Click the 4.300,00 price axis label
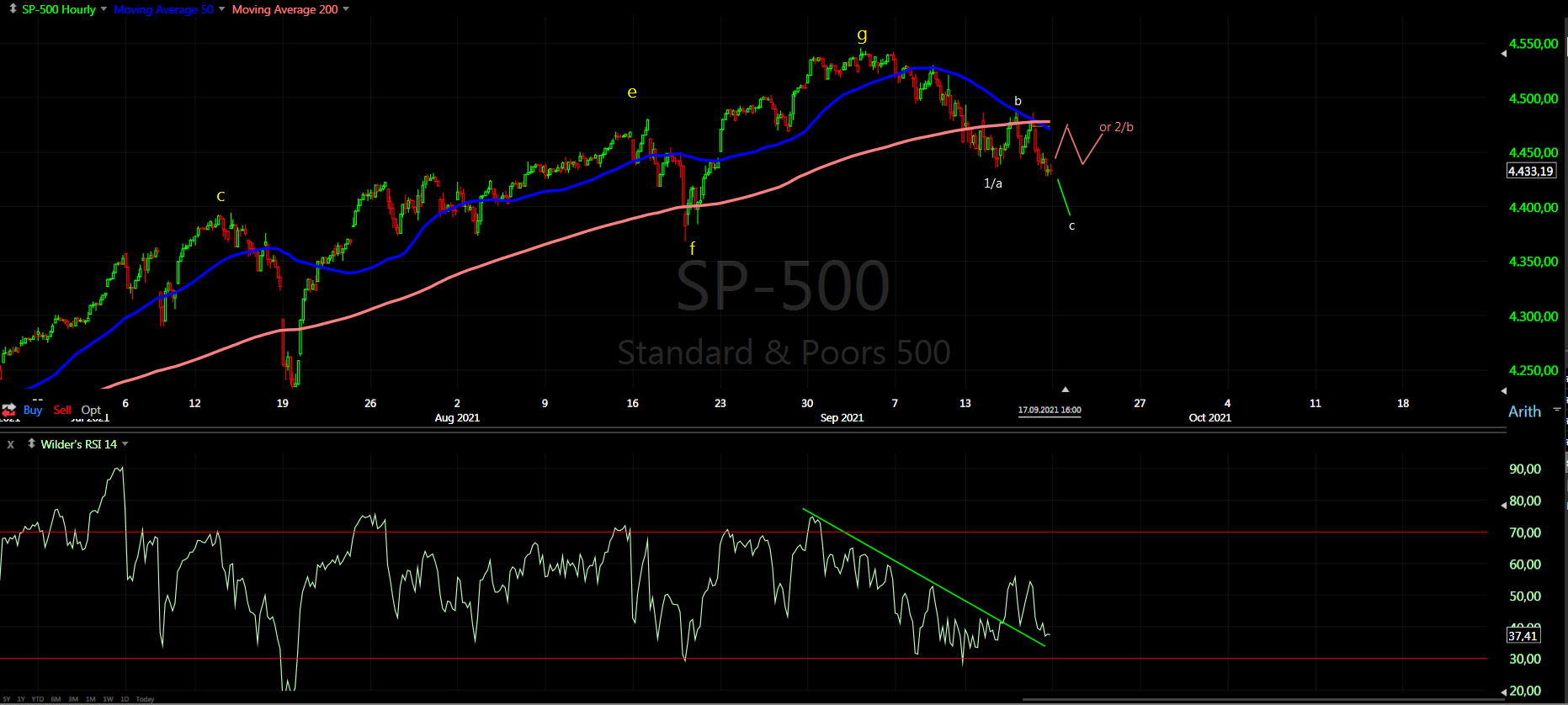This screenshot has height=705, width=1568. pos(1533,316)
